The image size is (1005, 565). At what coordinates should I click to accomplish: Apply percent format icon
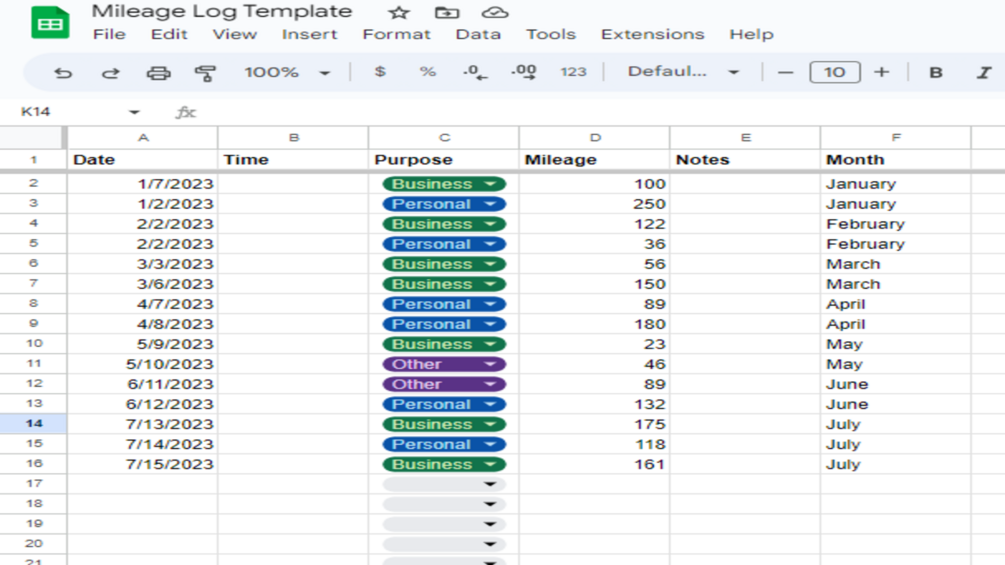[x=428, y=72]
